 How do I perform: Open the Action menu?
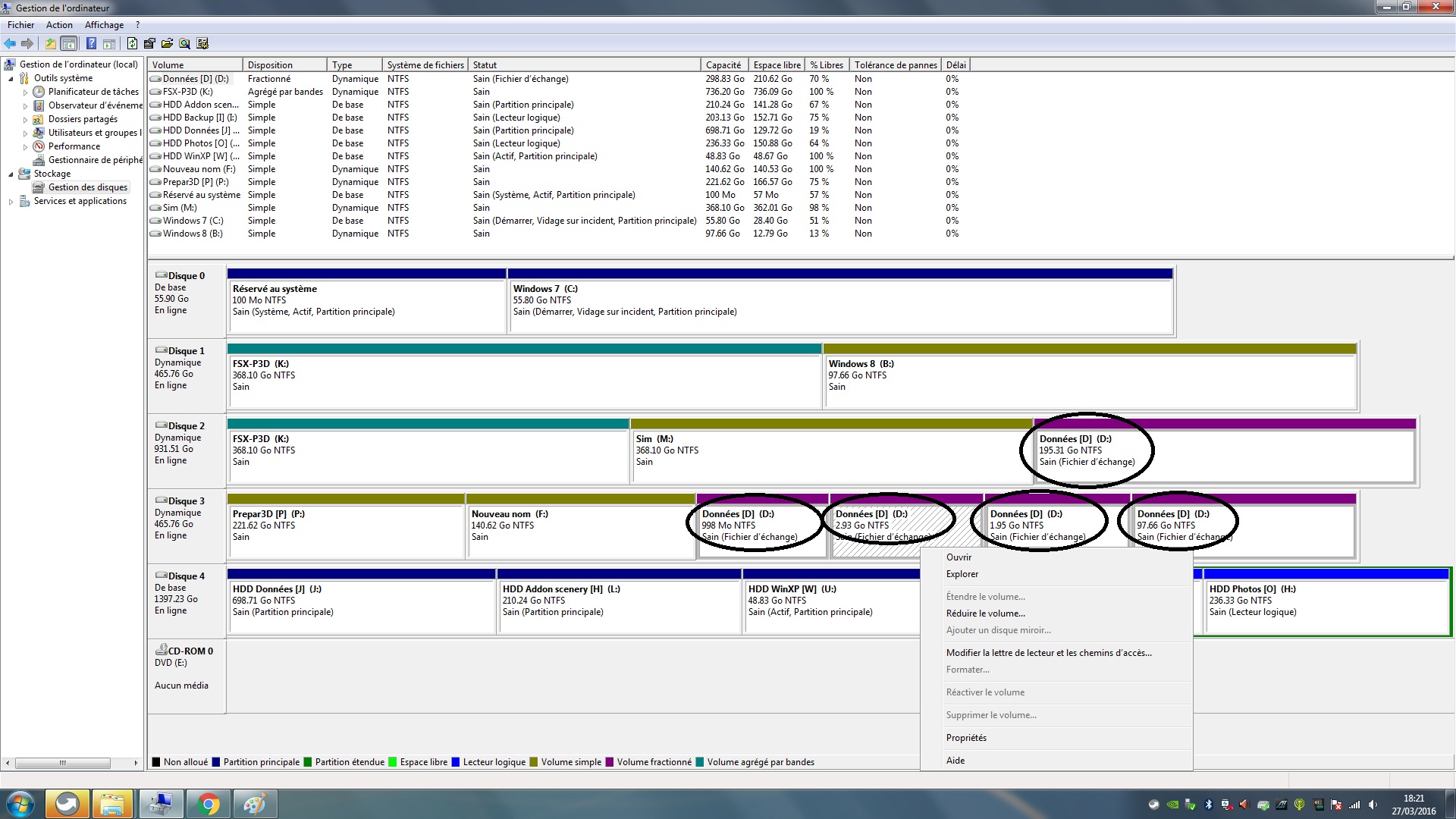point(59,25)
